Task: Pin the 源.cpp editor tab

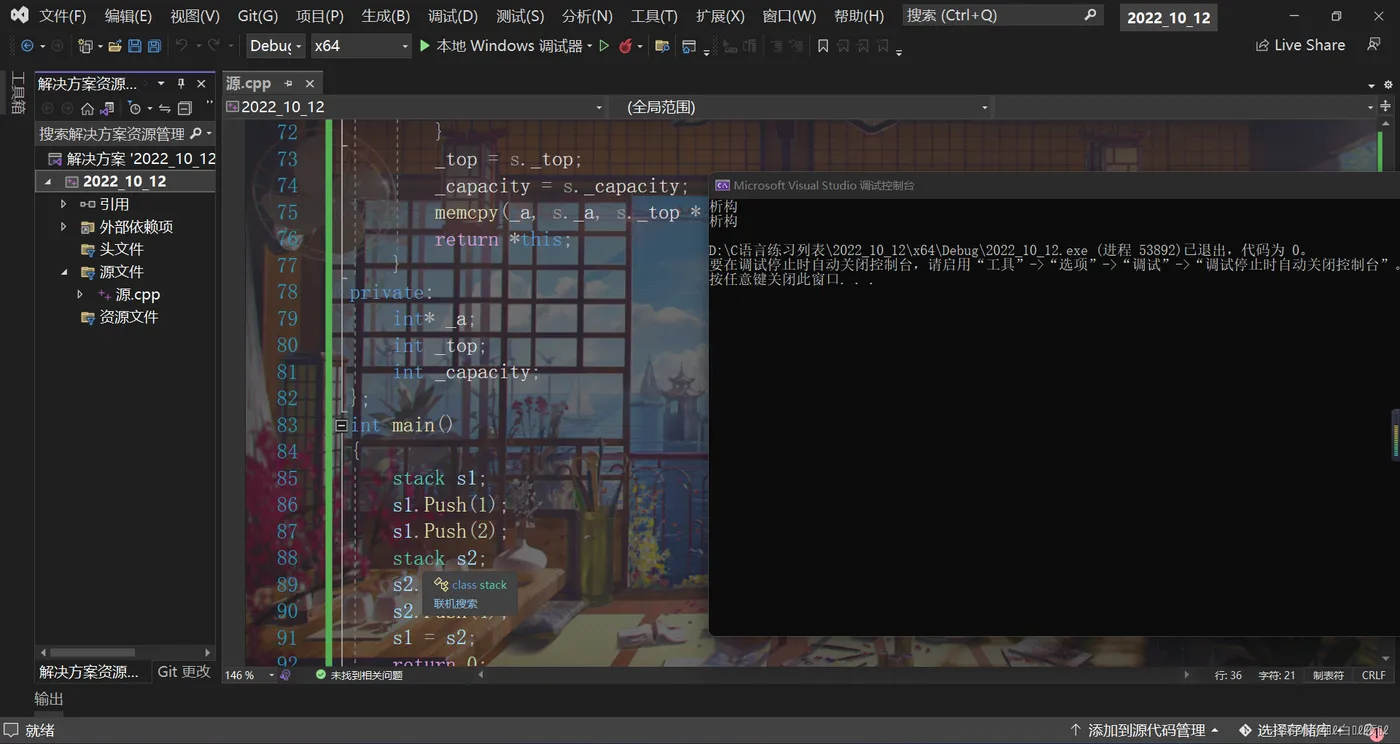Action: (289, 84)
